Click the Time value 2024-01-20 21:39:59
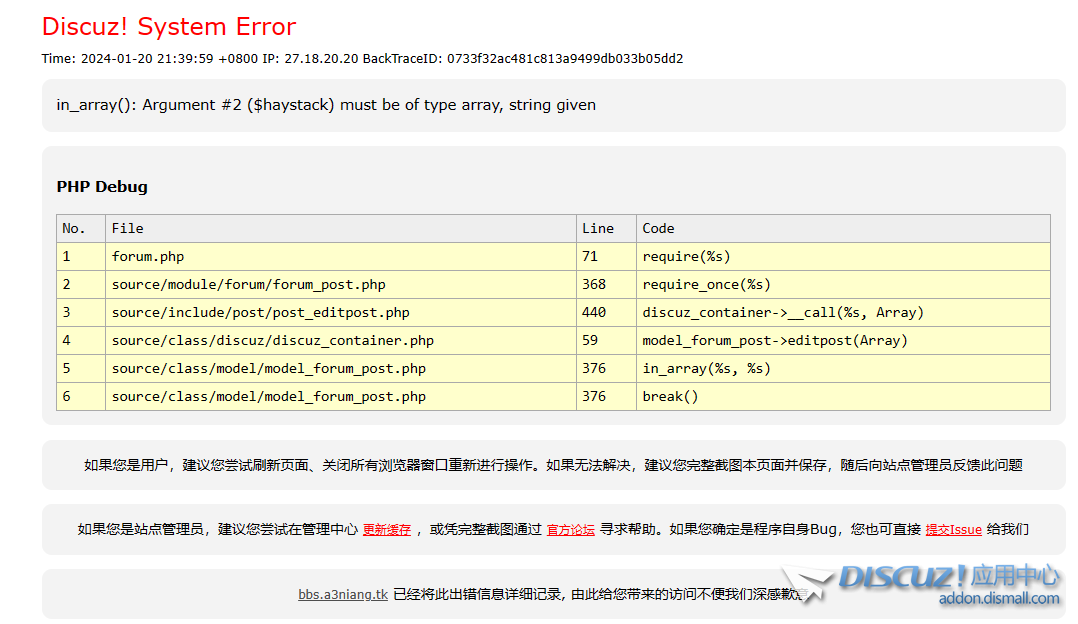The image size is (1078, 624). point(147,58)
